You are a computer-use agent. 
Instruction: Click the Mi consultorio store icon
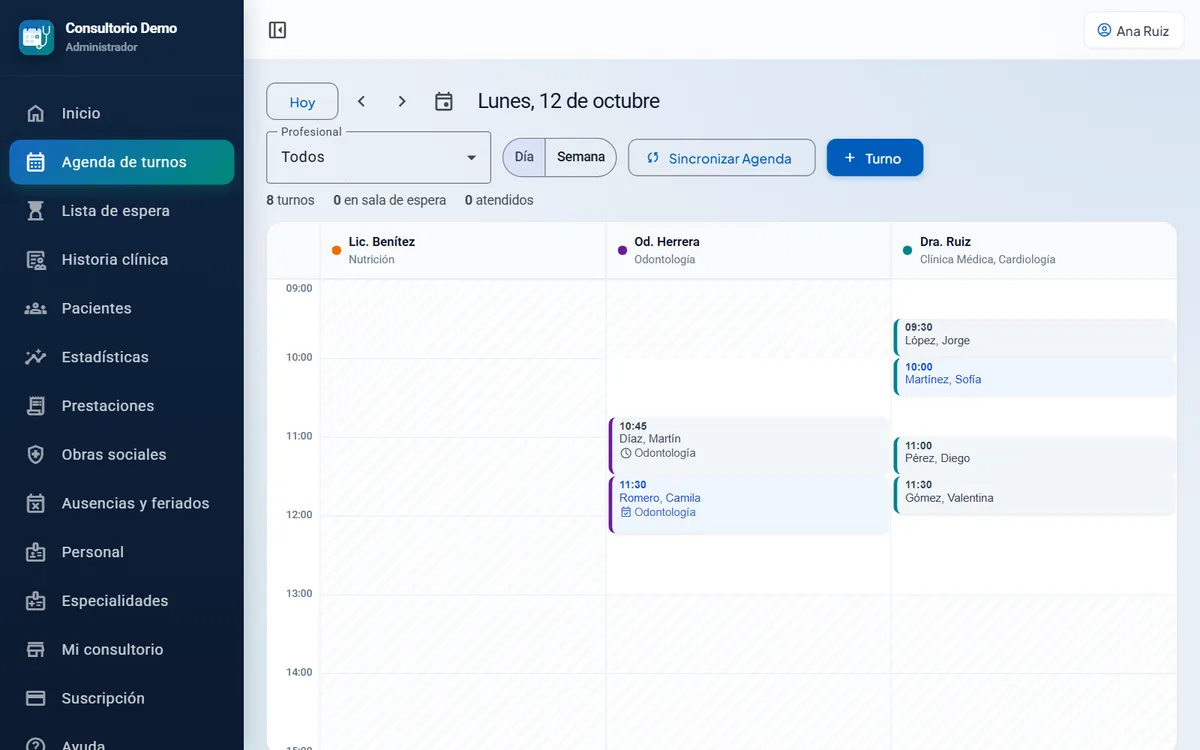click(36, 650)
